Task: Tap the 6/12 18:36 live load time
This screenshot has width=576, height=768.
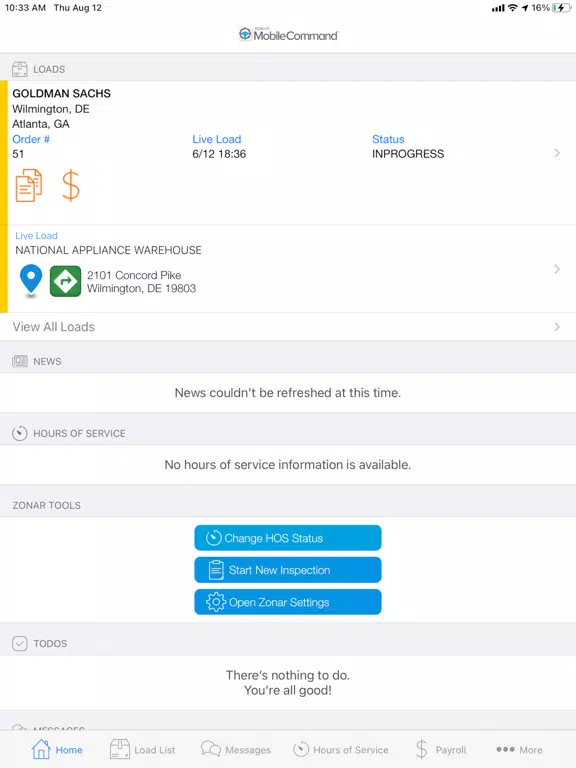Action: click(219, 154)
